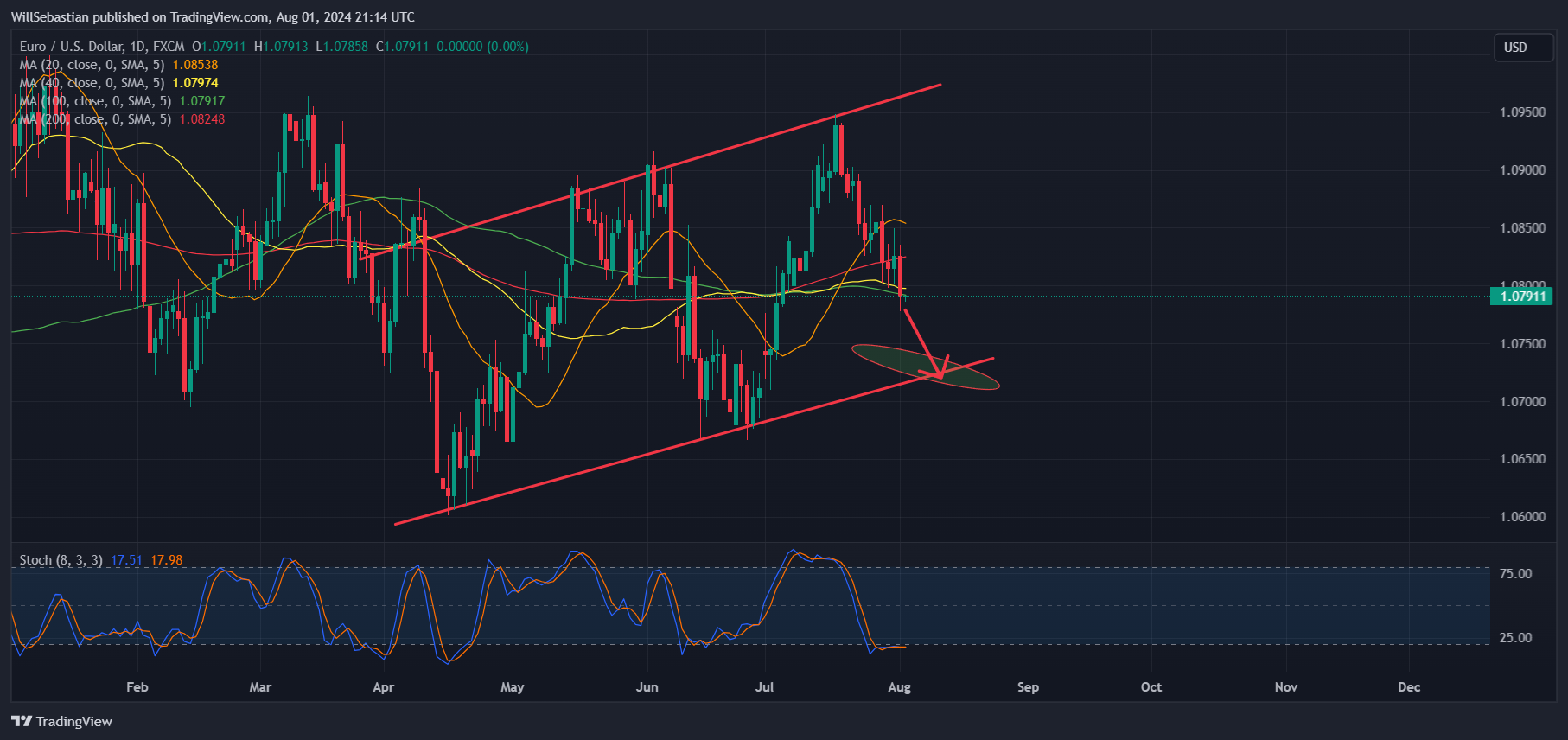Click the 75.00 stochastic axis label
1568x740 pixels.
pyautogui.click(x=1515, y=574)
